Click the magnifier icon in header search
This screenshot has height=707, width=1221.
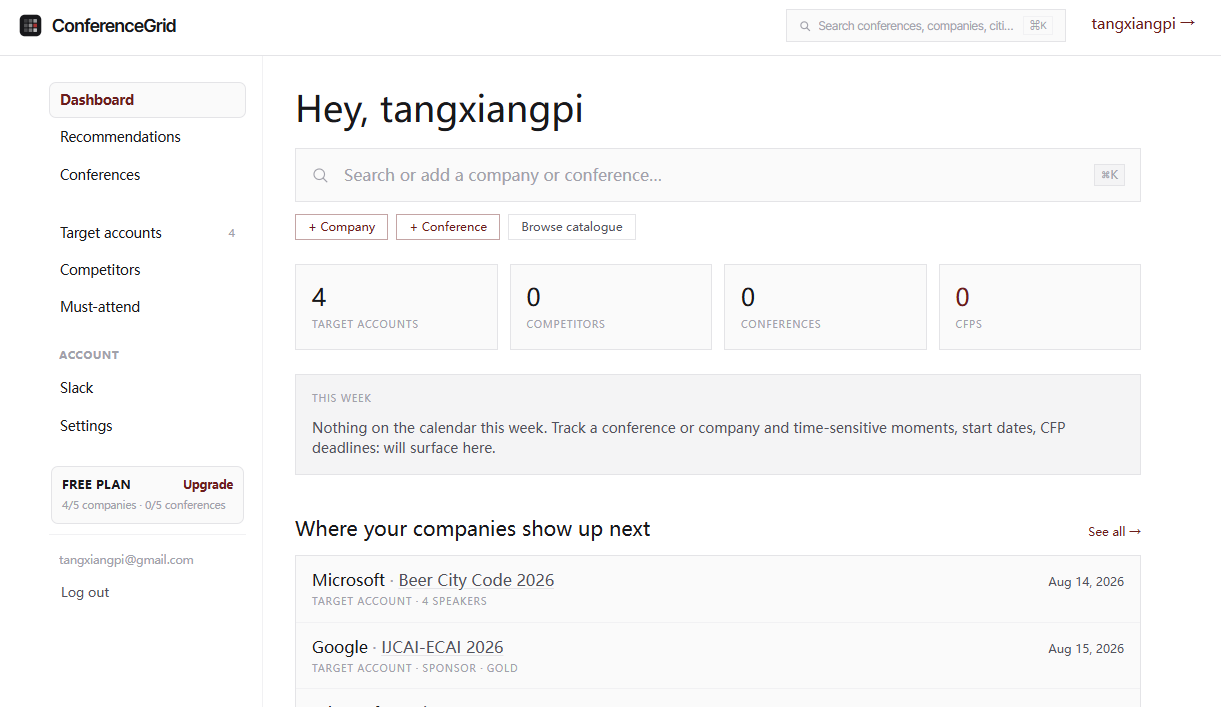(805, 26)
